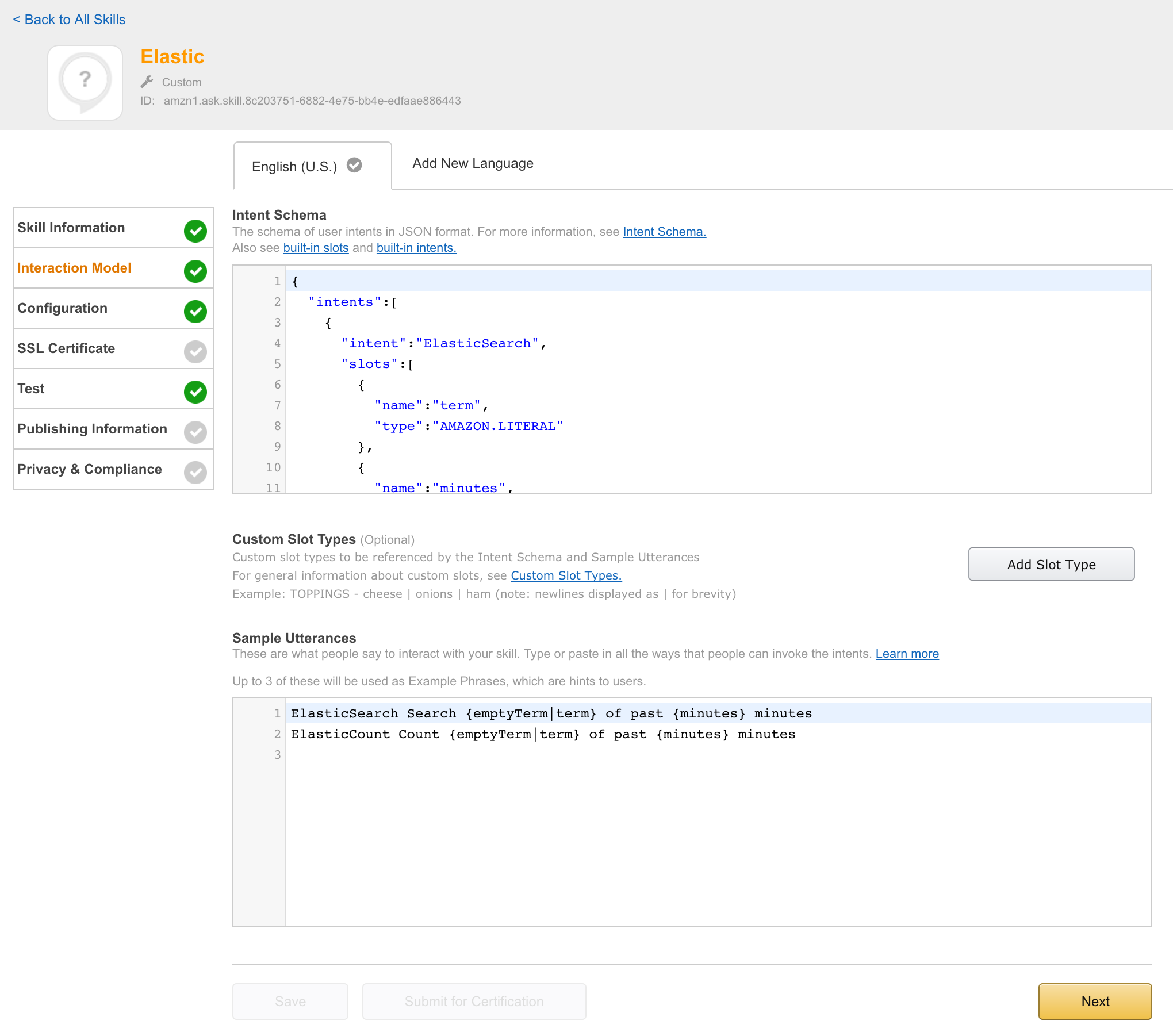
Task: Go to Publishing Information section
Action: coord(92,429)
